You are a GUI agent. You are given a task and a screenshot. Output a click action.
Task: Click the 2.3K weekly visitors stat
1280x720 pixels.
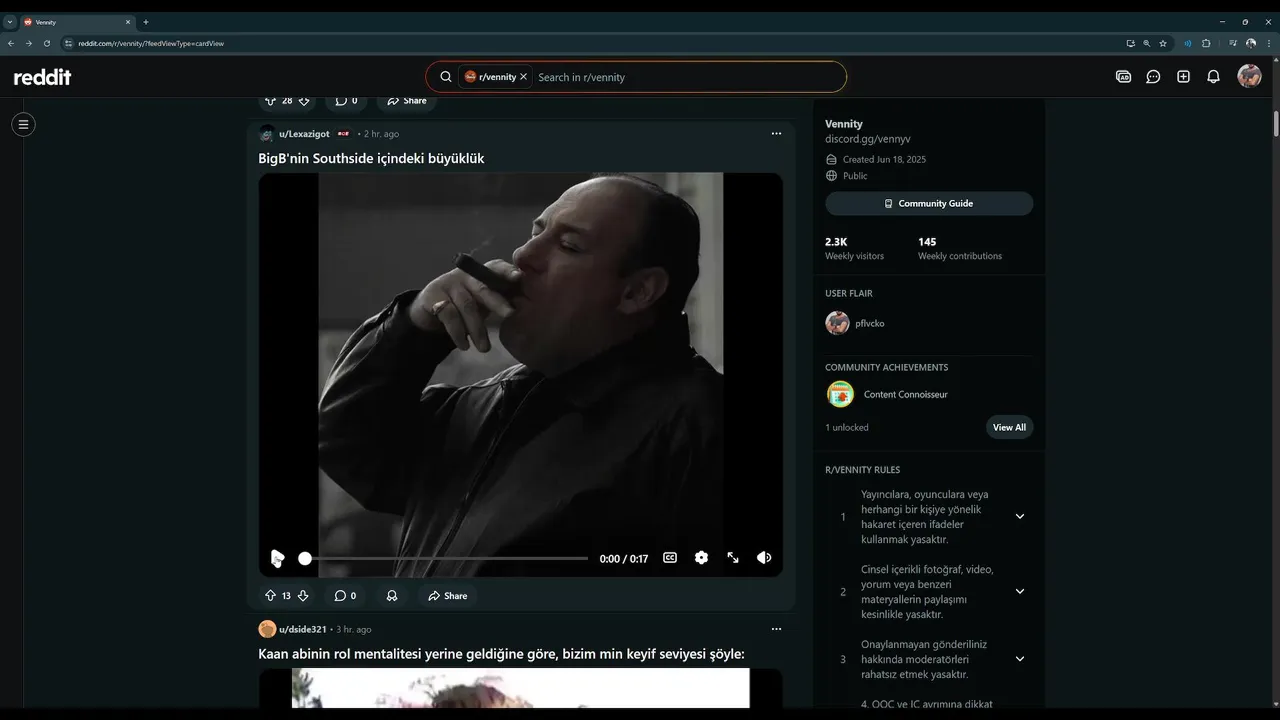[854, 248]
